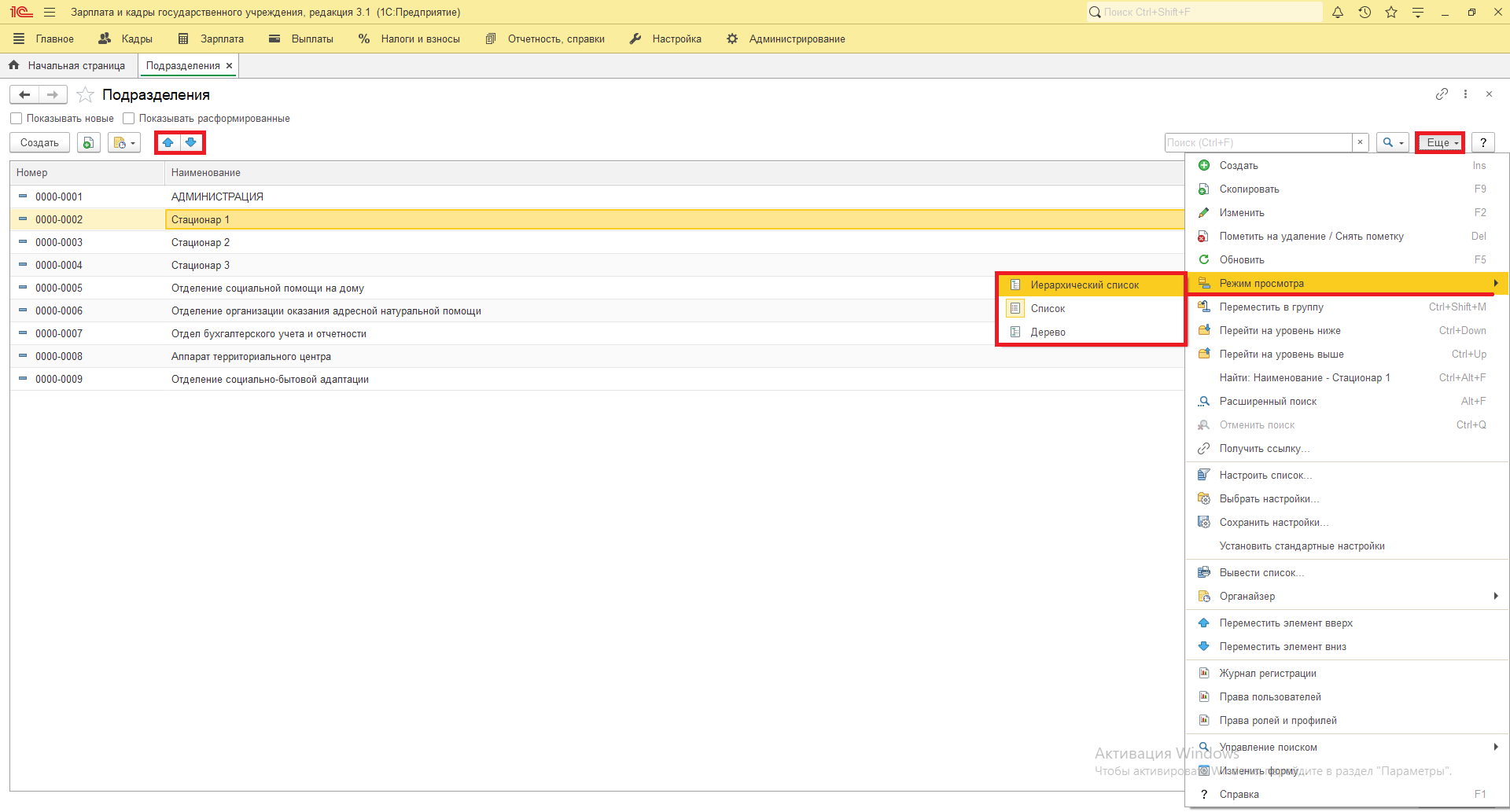Navigate back with the left arrow

[x=24, y=95]
